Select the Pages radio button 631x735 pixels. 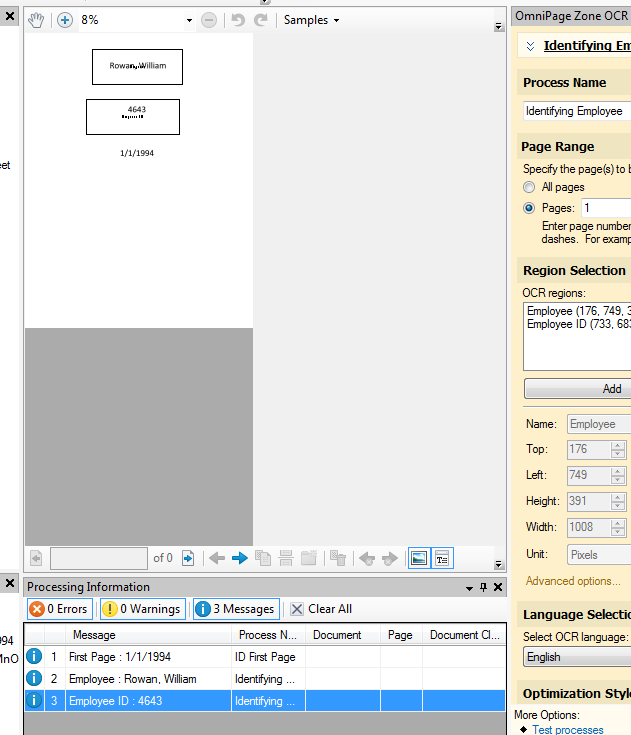(x=529, y=208)
